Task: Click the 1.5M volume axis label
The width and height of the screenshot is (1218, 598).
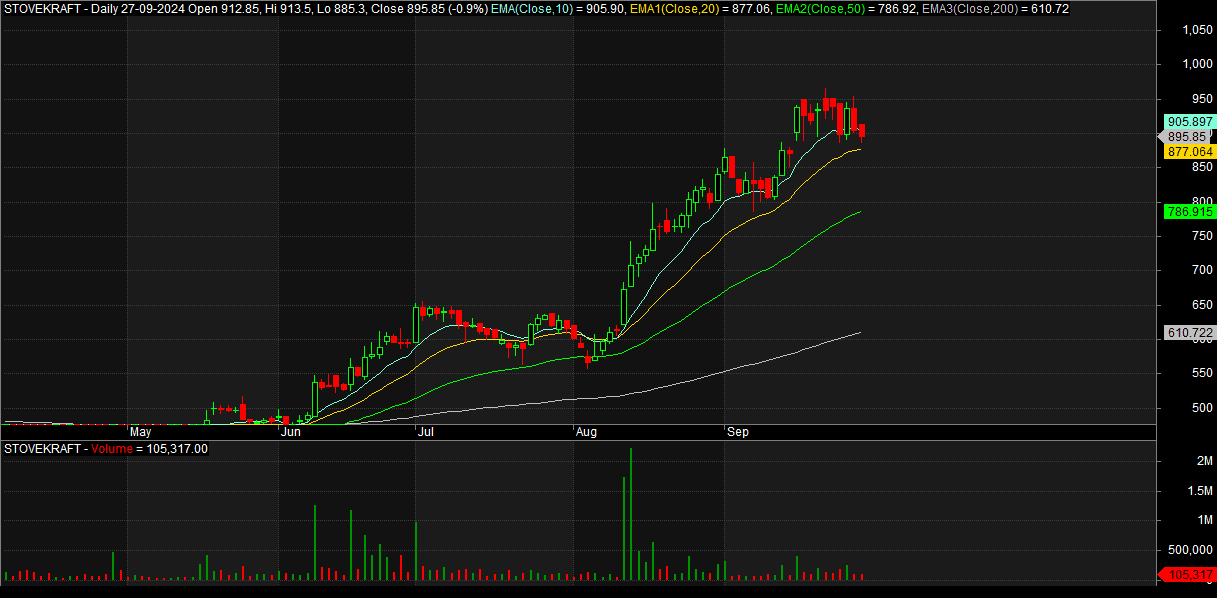Action: [x=1198, y=491]
